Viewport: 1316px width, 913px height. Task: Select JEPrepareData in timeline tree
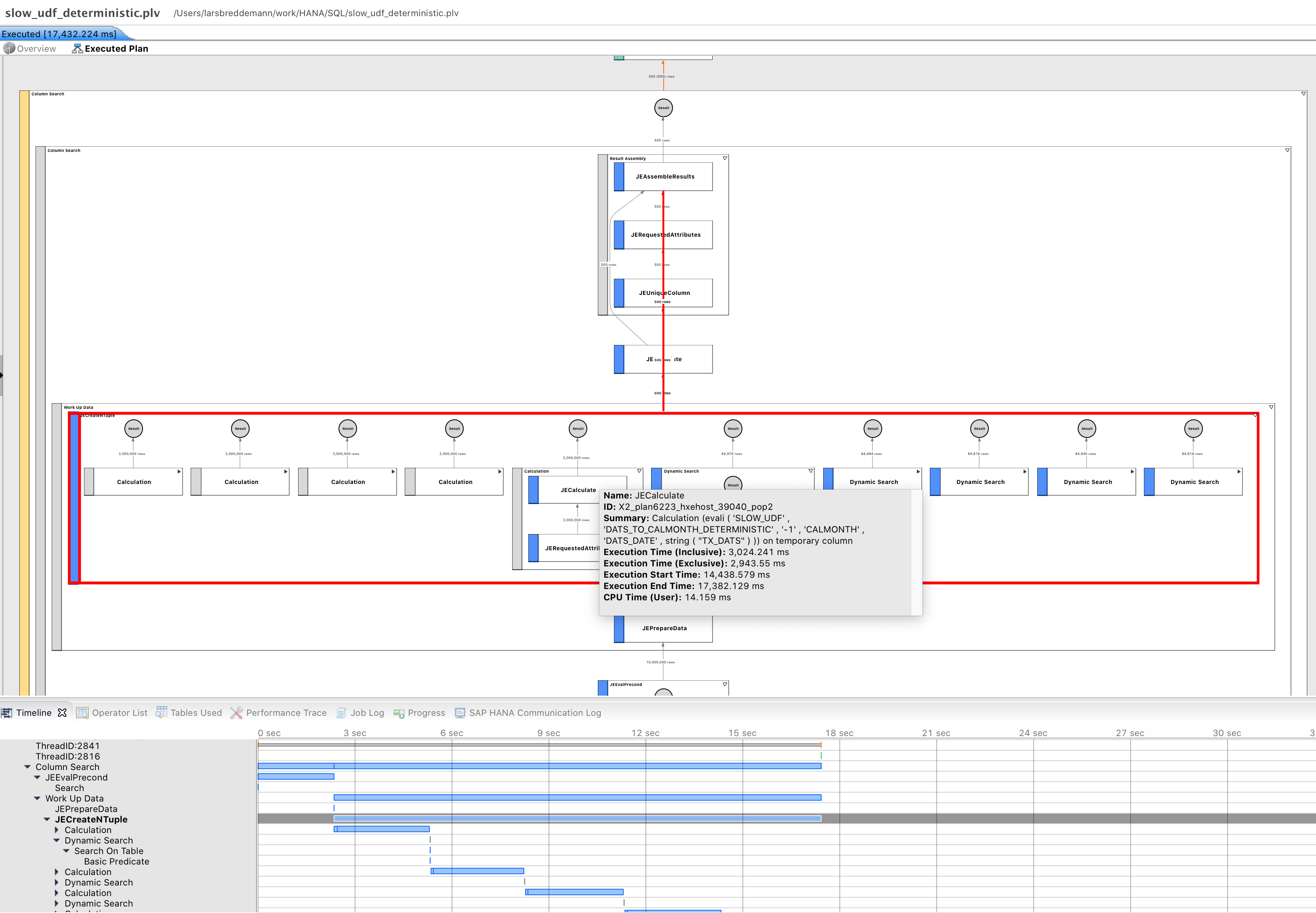tap(86, 809)
